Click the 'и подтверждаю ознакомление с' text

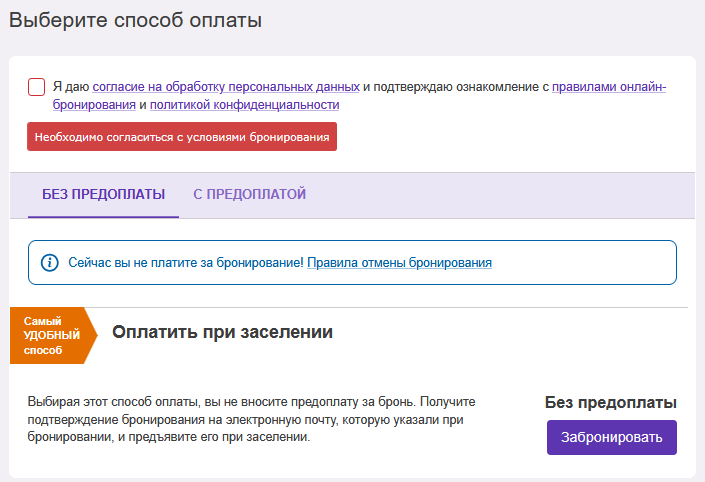456,87
